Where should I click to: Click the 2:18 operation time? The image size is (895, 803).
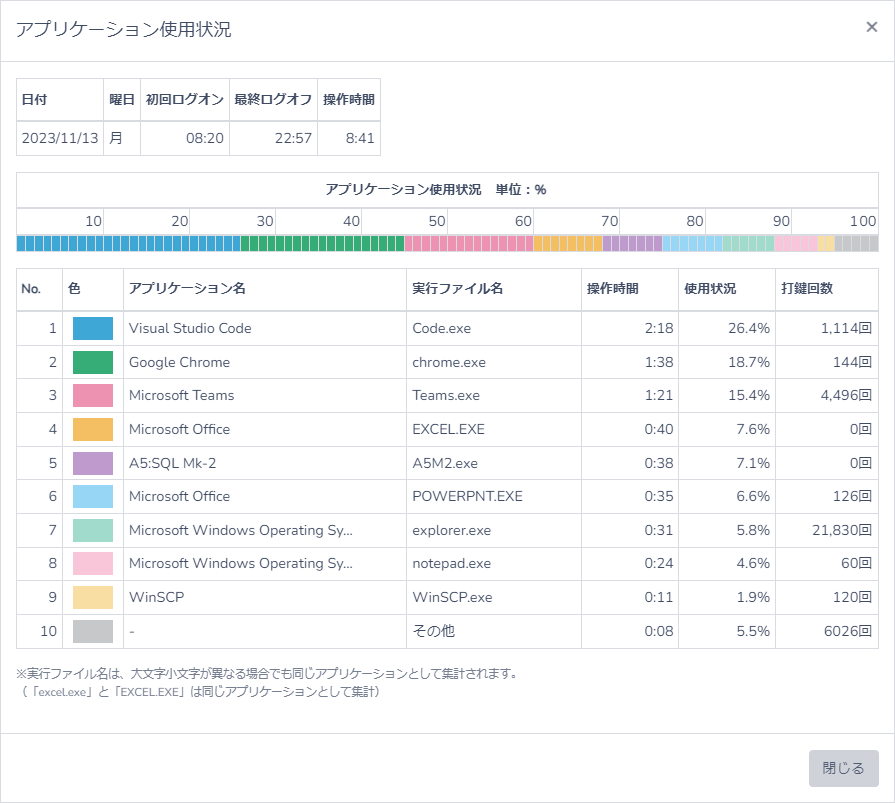pyautogui.click(x=659, y=328)
